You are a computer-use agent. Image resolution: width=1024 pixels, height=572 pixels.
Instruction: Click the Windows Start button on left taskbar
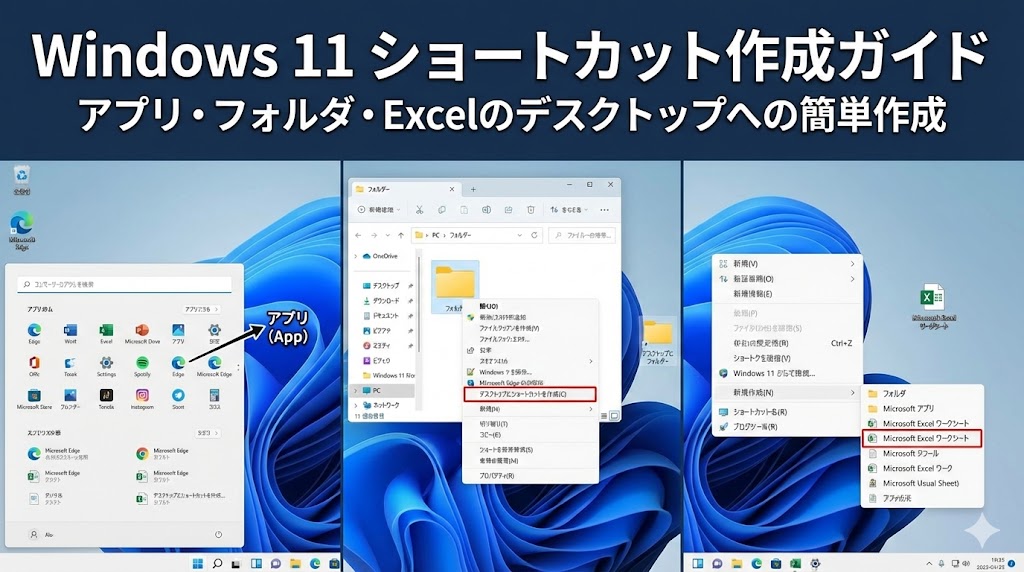tap(198, 563)
